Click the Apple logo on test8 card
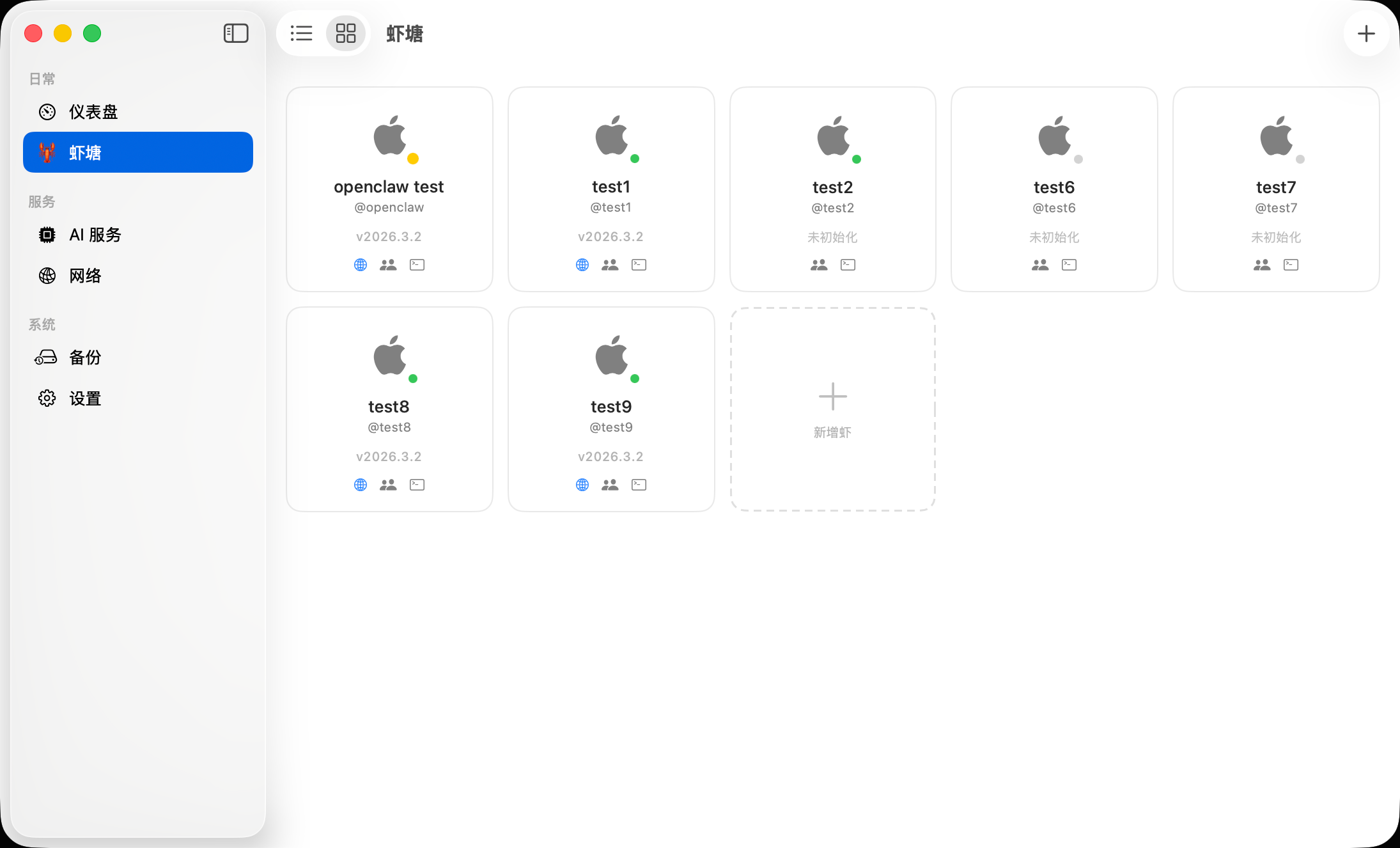1400x848 pixels. coord(389,356)
